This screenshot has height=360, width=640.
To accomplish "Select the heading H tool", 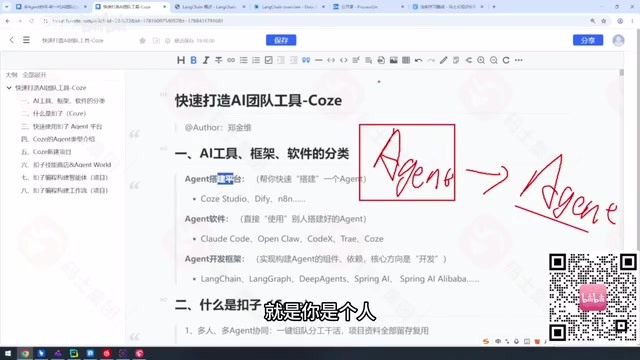I will pos(181,60).
